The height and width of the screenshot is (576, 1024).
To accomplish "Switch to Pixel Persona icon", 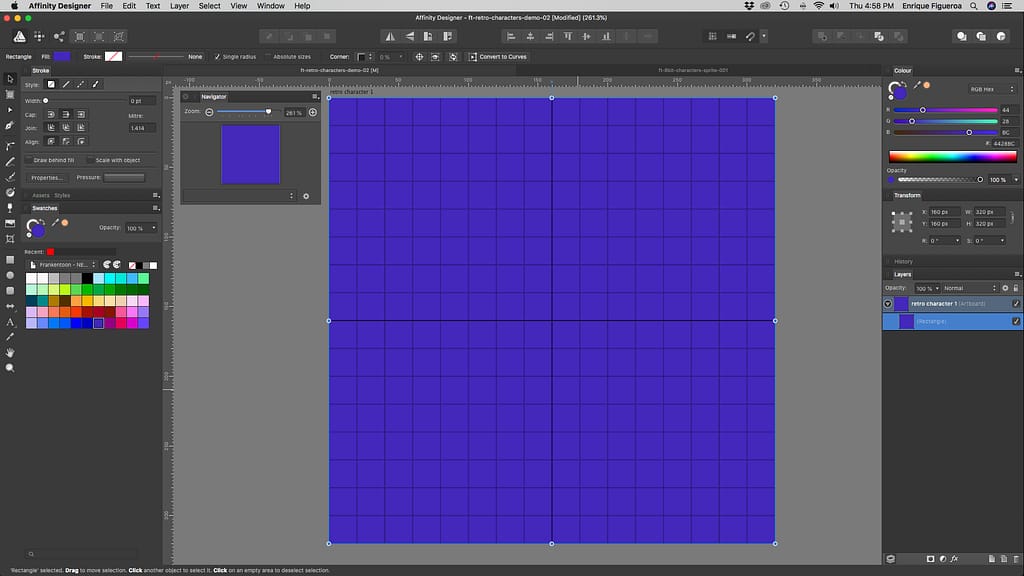I will (x=39, y=37).
